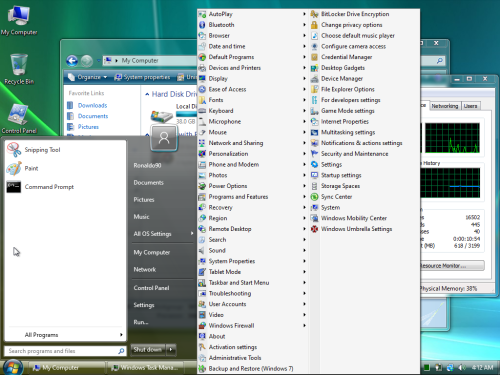This screenshot has height=375, width=500.
Task: Click the Shut down button
Action: [x=148, y=350]
